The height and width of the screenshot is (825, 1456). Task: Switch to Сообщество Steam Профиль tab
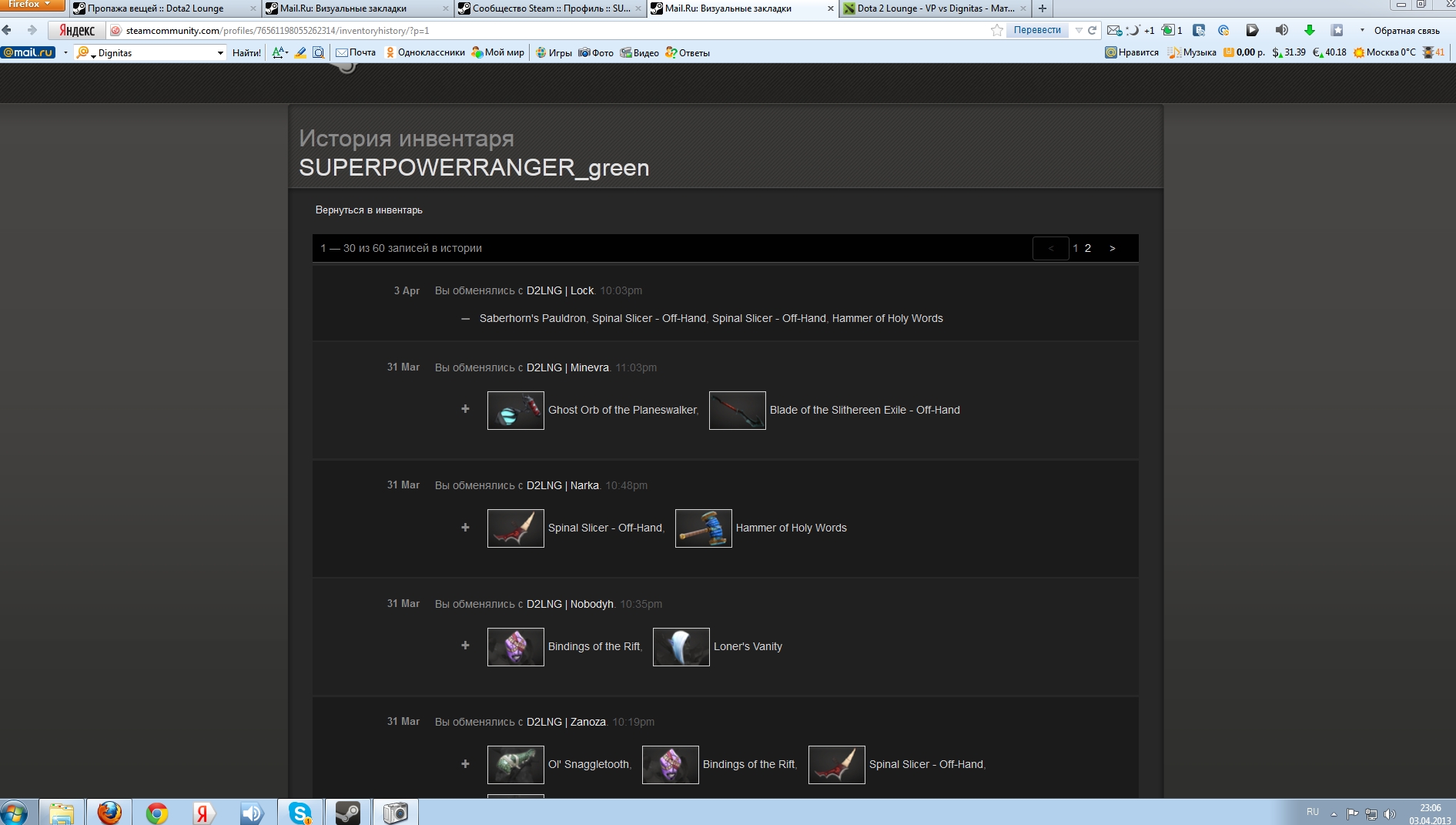click(x=551, y=8)
